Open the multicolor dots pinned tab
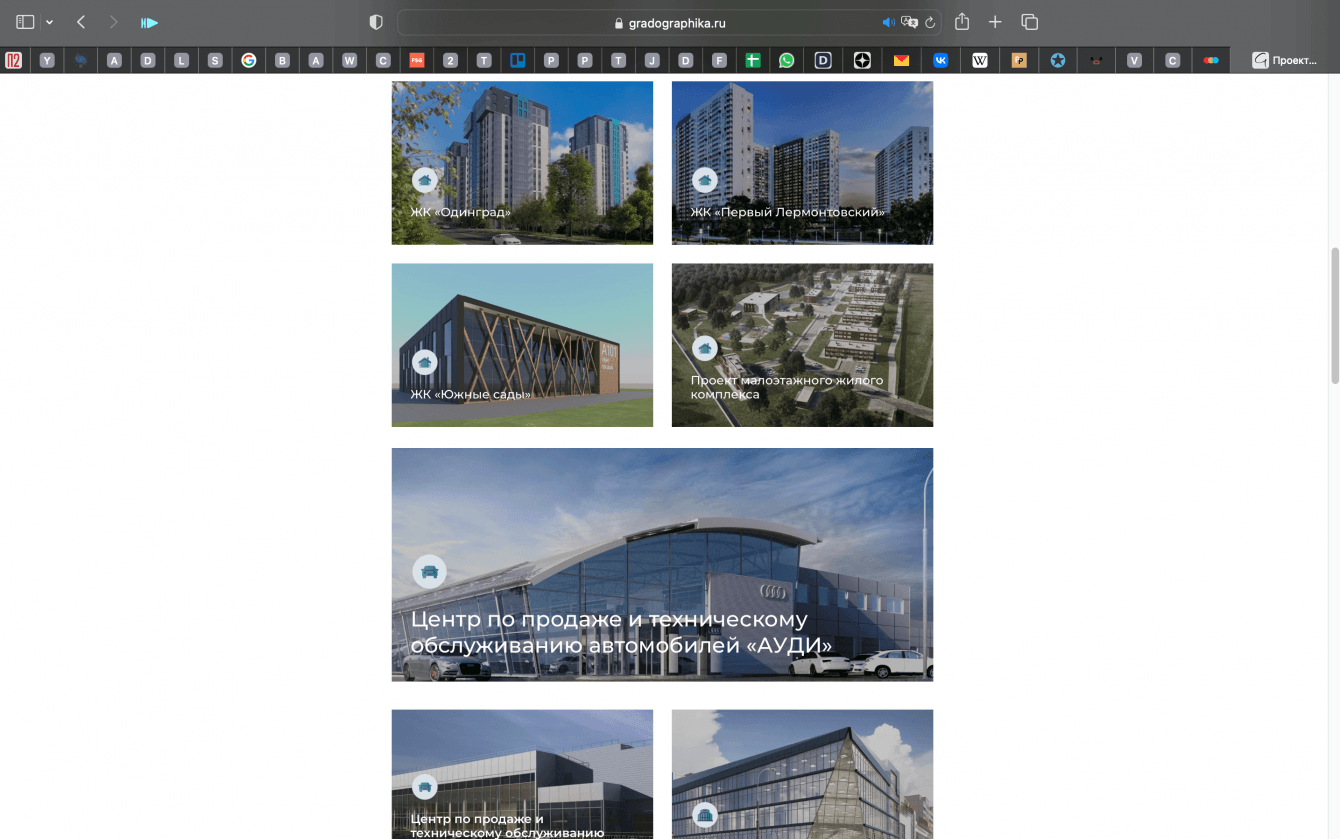Screen dimensions: 1340x839 pos(1211,60)
